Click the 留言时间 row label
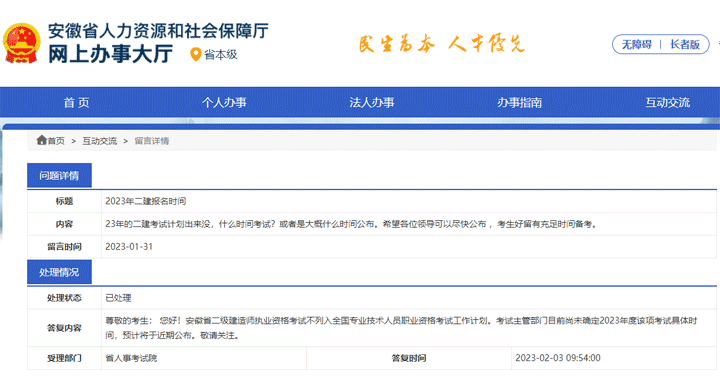Viewport: 720px width, 390px height. pyautogui.click(x=64, y=247)
